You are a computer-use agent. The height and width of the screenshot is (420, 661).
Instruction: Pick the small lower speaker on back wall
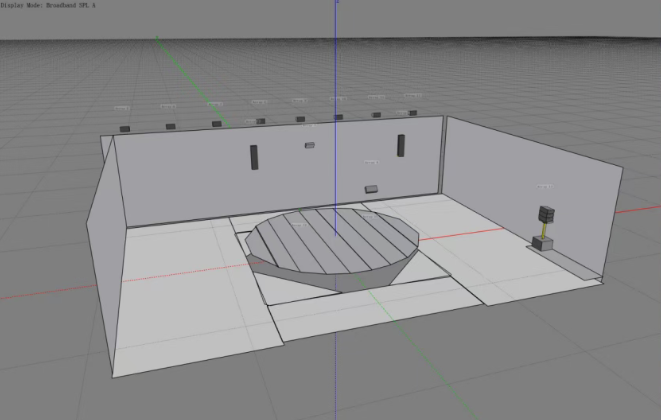click(x=371, y=188)
